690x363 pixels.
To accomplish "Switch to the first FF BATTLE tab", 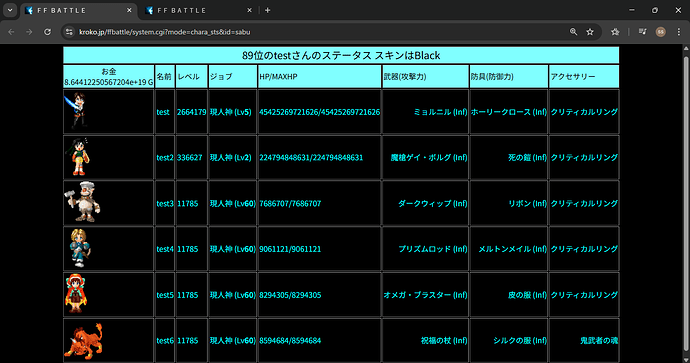I will pos(79,10).
